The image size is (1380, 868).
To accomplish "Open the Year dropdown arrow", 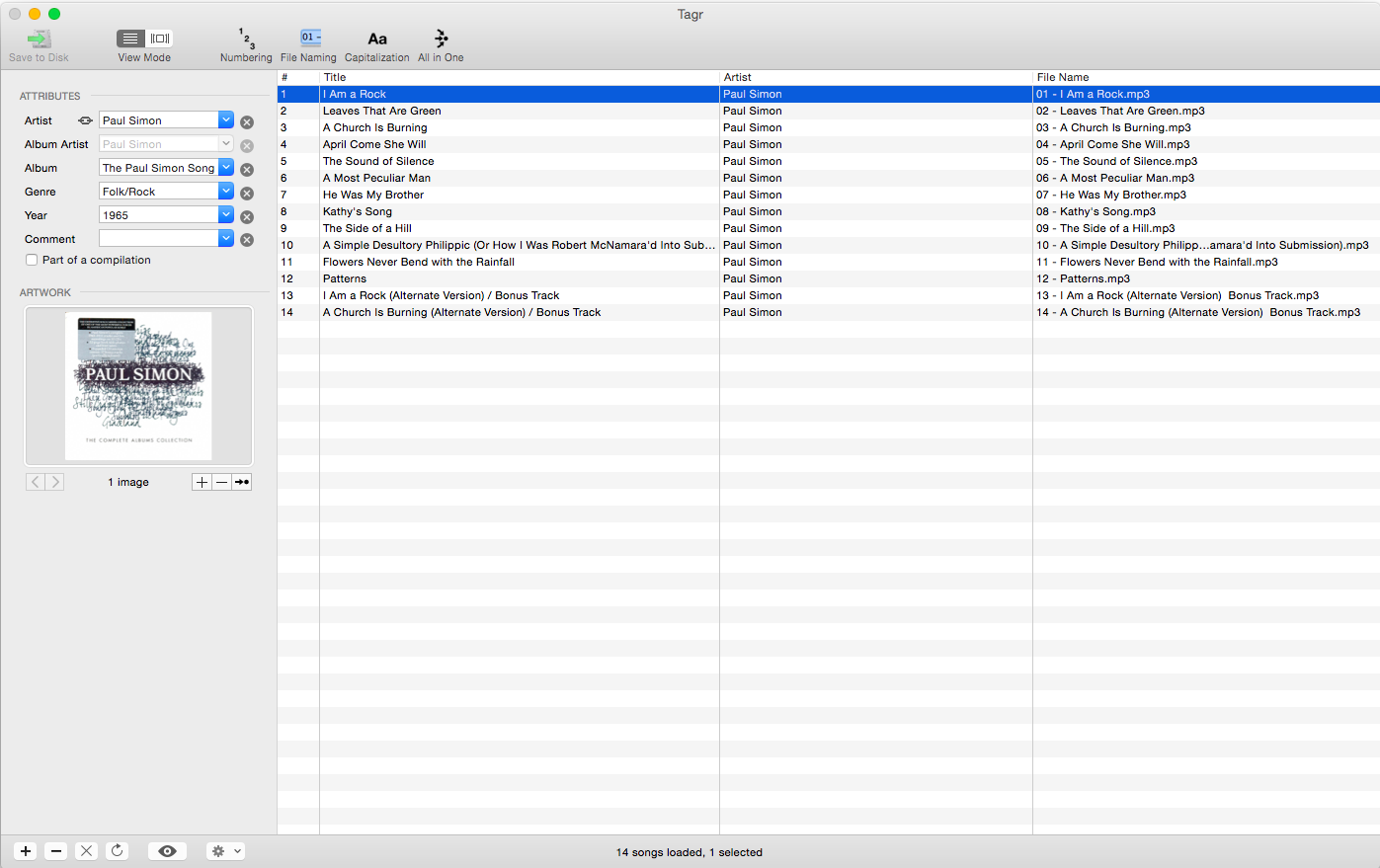I will pyautogui.click(x=226, y=215).
